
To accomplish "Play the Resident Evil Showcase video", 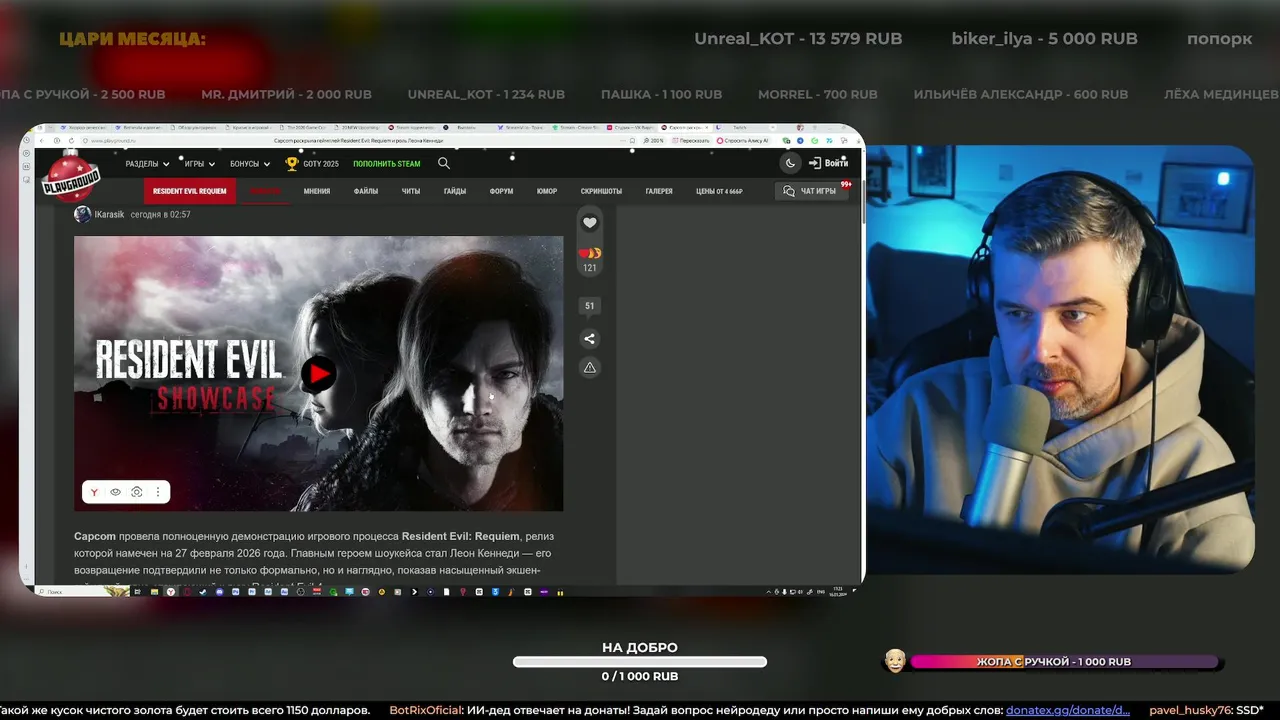I will pyautogui.click(x=318, y=374).
